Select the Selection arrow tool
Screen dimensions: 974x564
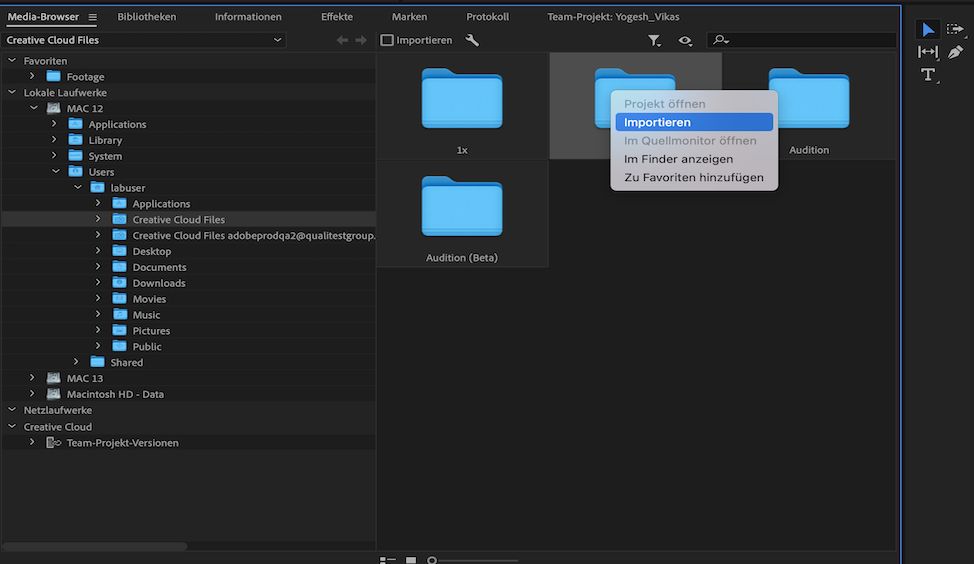click(927, 30)
